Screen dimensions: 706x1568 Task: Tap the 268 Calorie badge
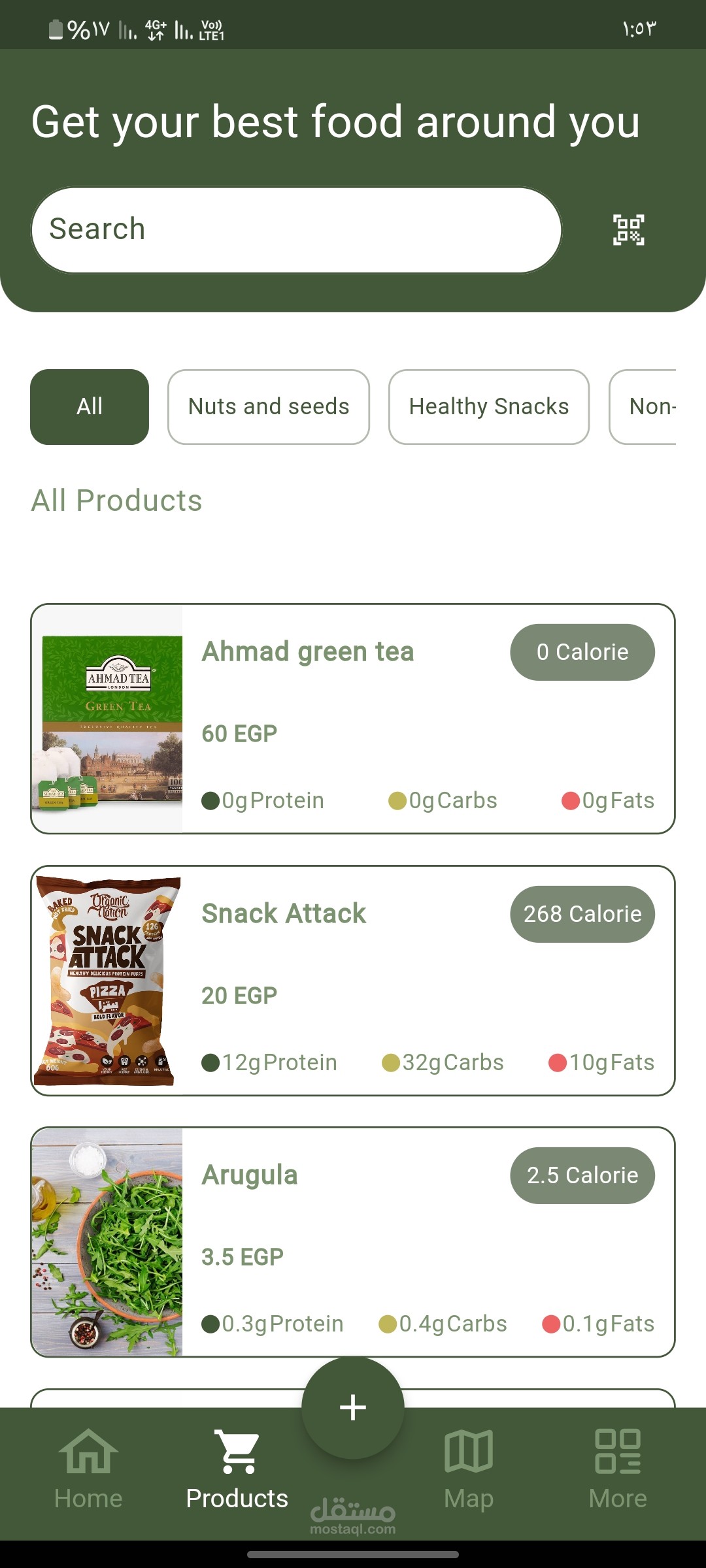pyautogui.click(x=582, y=914)
